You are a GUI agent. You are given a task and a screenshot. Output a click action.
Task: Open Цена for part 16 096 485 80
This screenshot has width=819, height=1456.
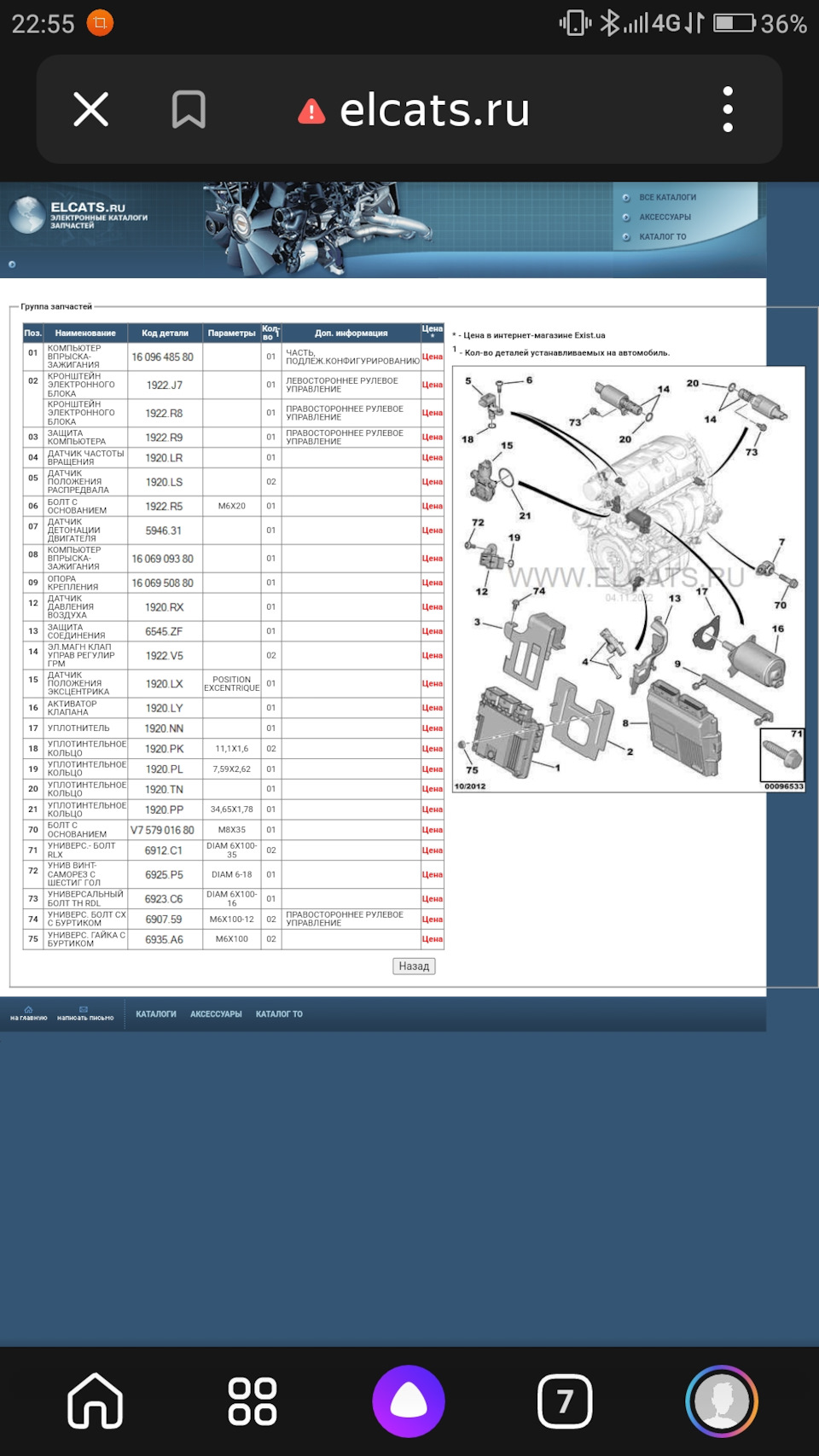pos(433,357)
